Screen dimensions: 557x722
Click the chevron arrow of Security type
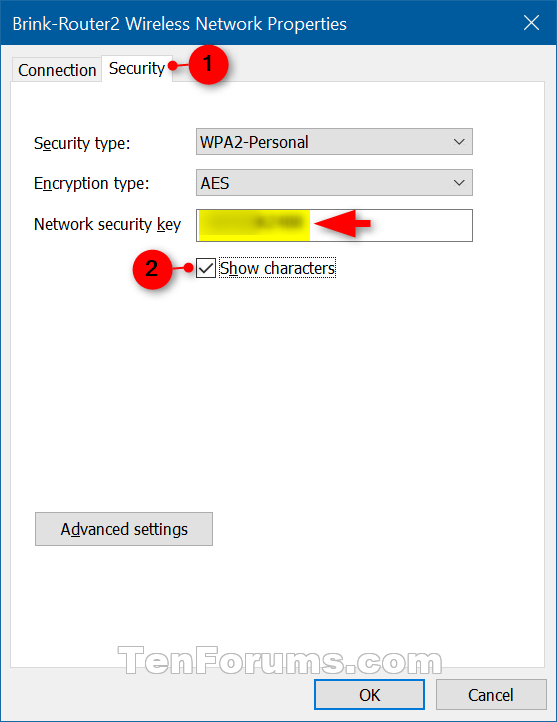point(459,142)
